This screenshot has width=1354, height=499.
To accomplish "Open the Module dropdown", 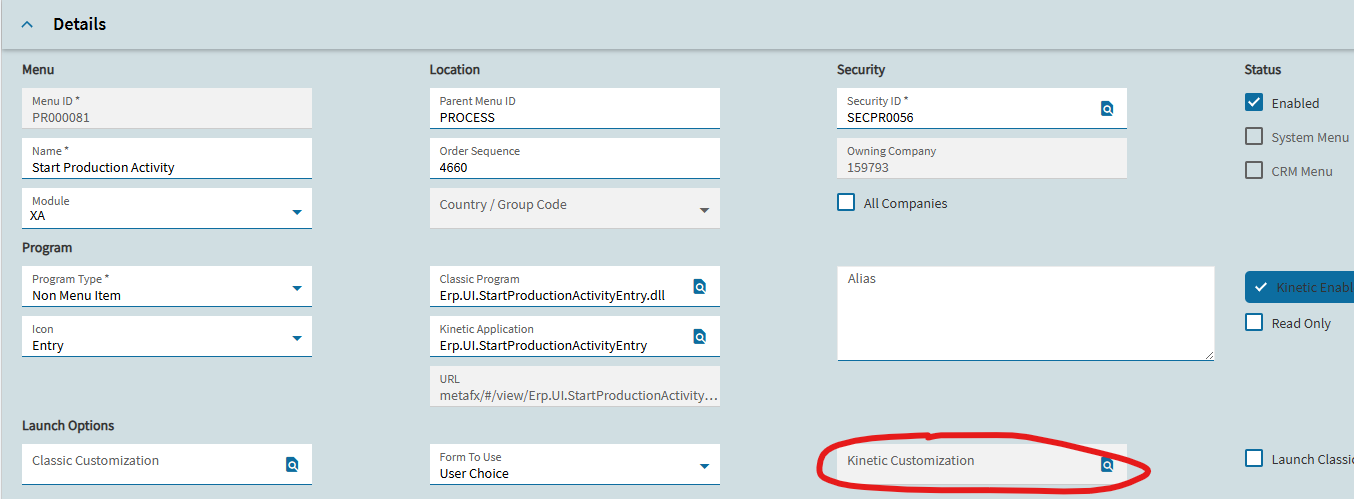I will [297, 212].
